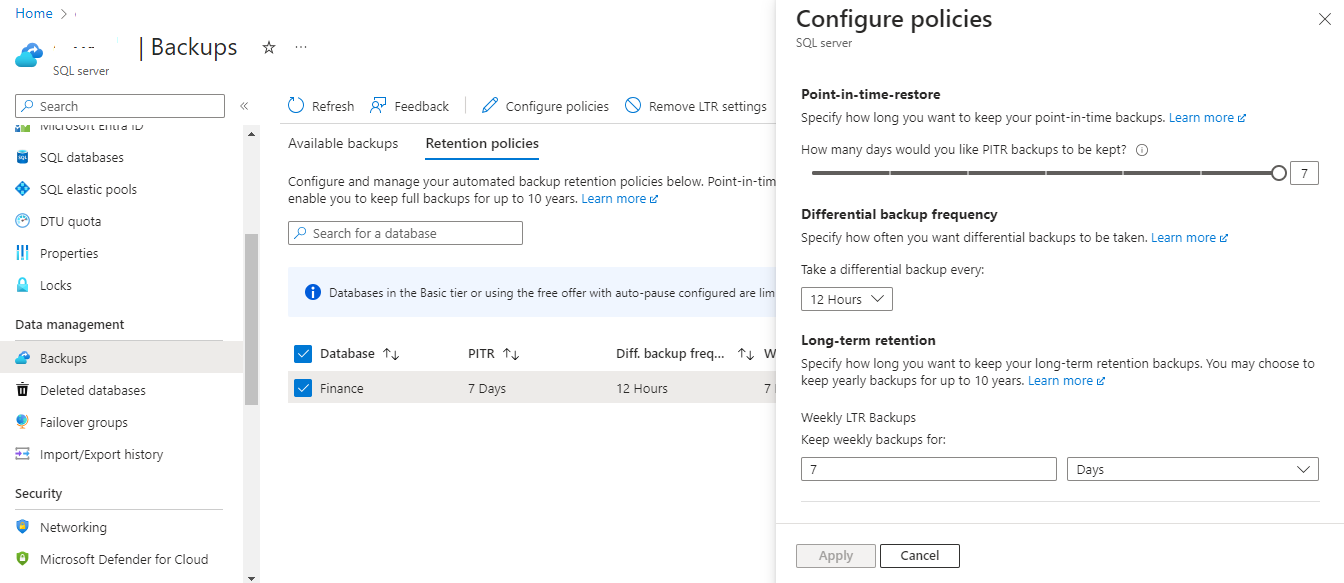Sort by the PITR column arrows
Viewport: 1344px width, 583px height.
[x=511, y=354]
